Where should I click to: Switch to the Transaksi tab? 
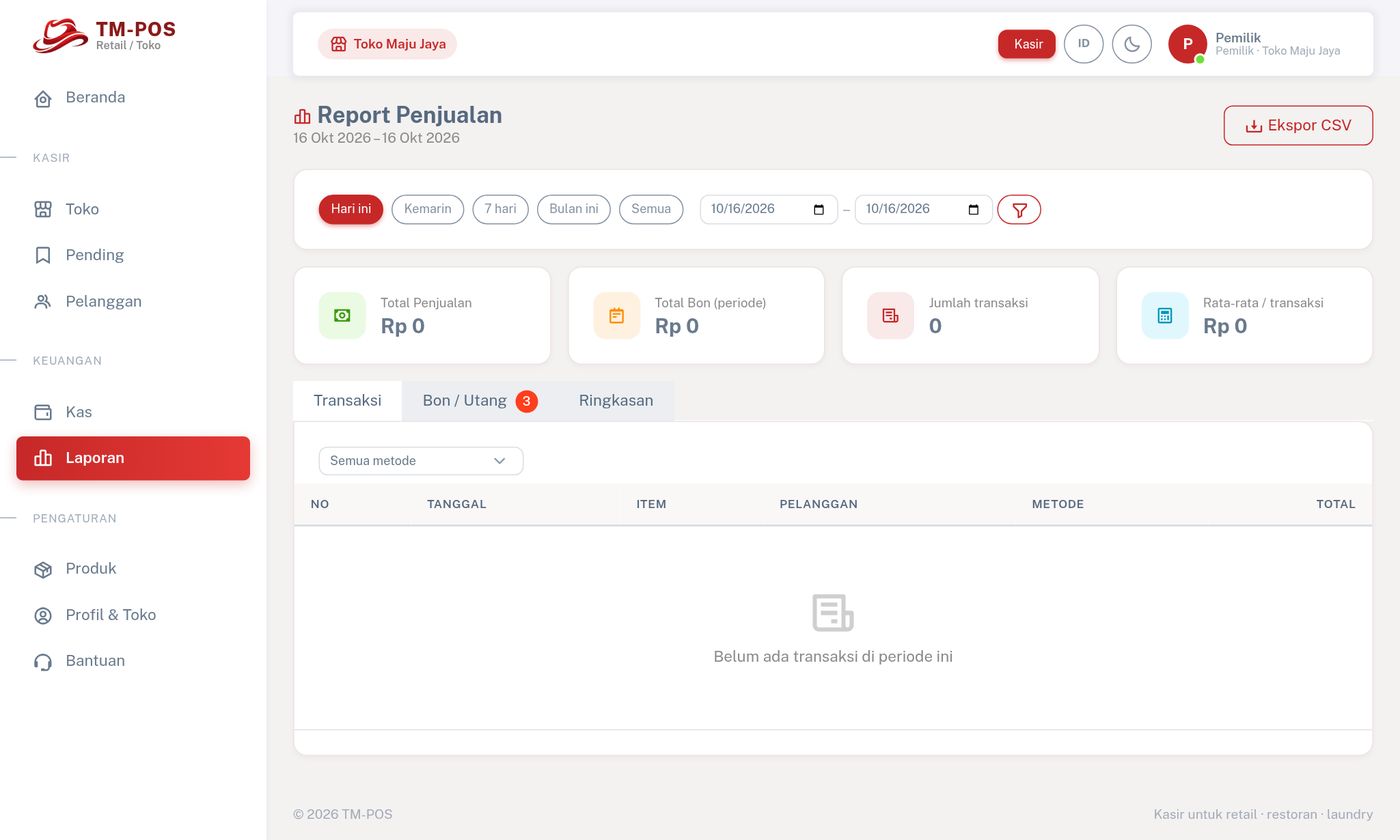coord(347,401)
